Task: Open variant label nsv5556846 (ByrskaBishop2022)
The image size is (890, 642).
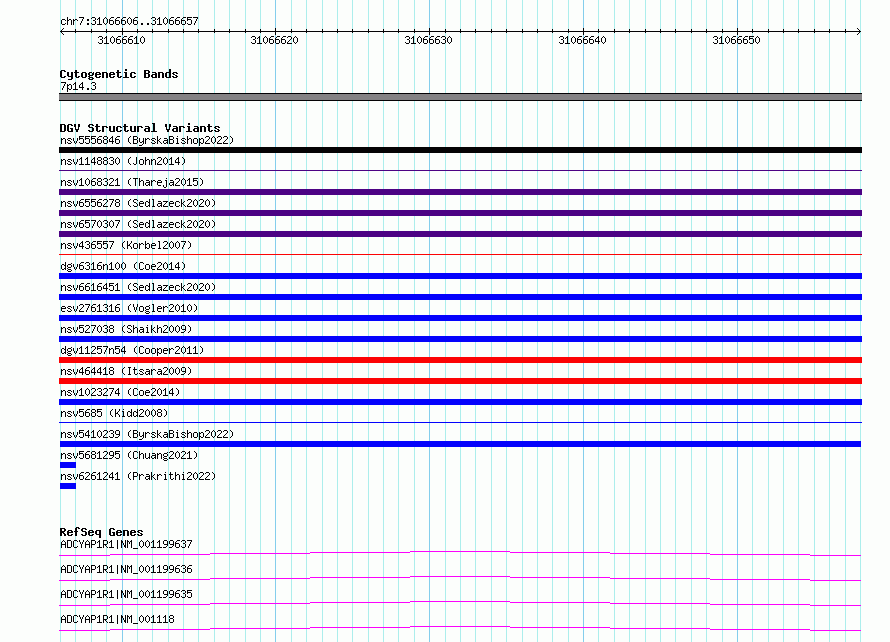Action: pyautogui.click(x=147, y=140)
